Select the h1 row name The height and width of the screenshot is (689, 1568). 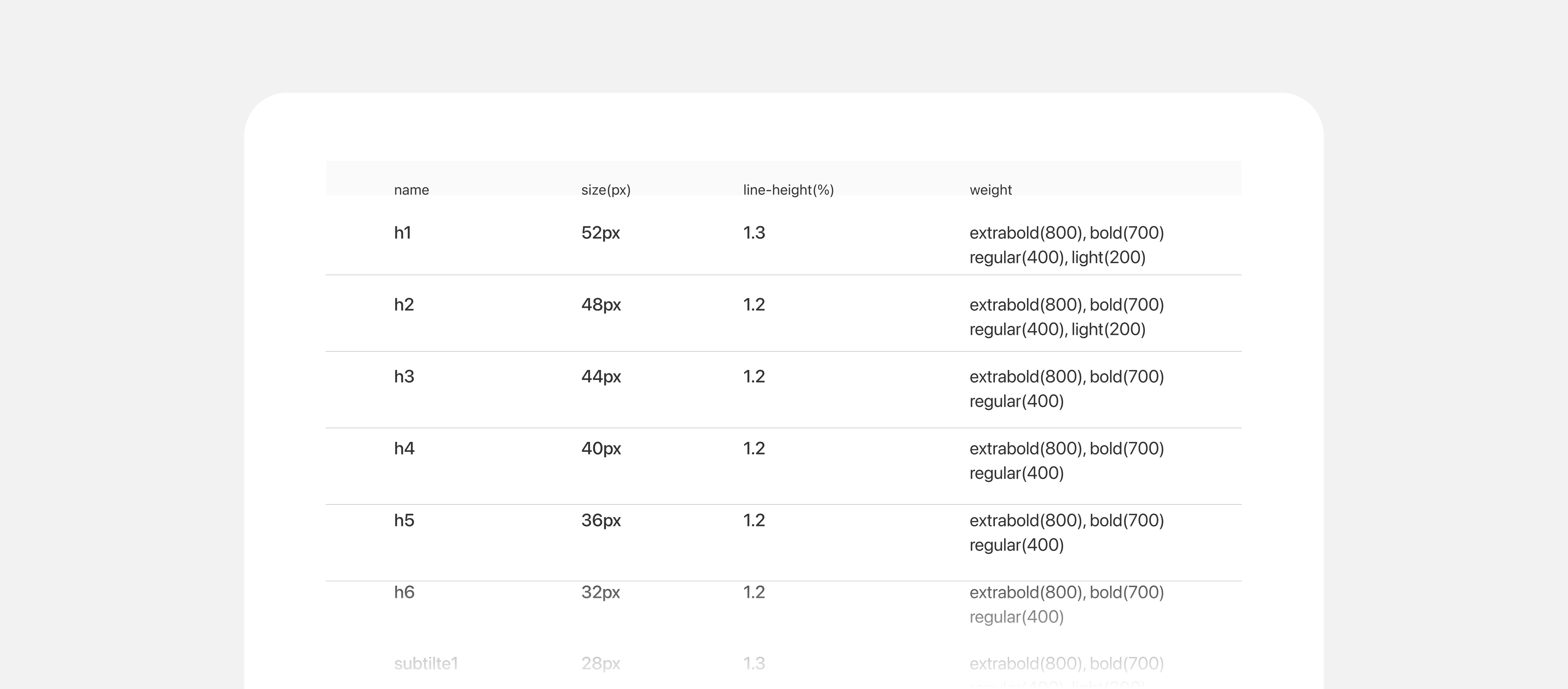(x=402, y=233)
